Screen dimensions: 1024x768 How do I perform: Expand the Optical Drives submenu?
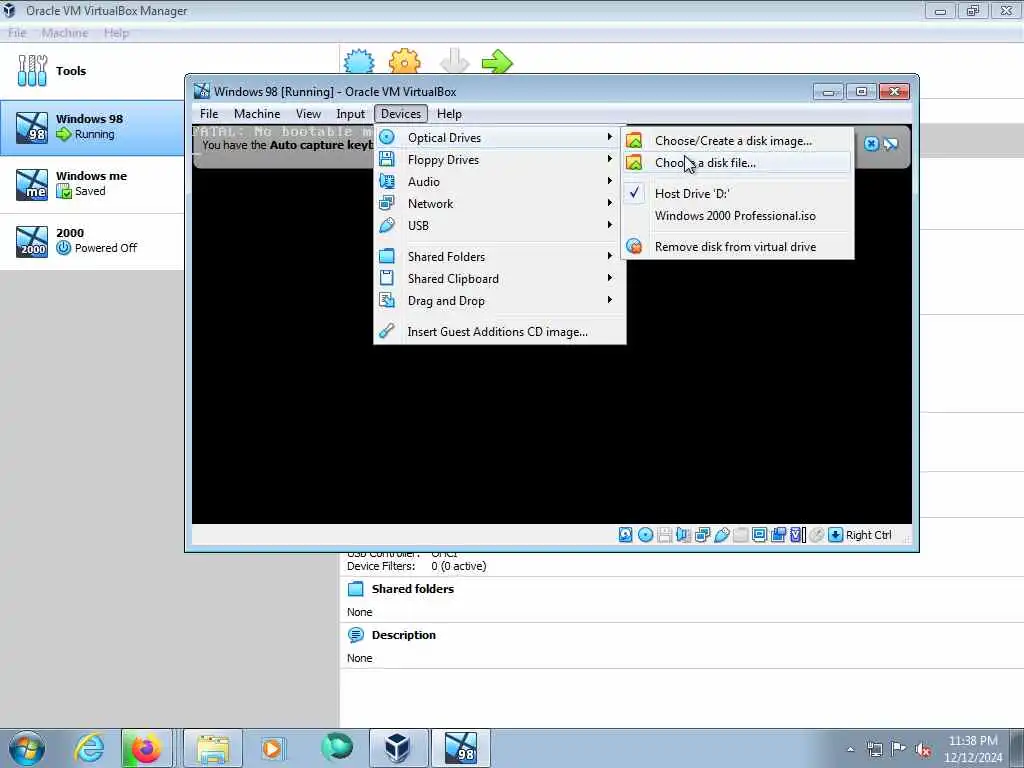[x=500, y=138]
